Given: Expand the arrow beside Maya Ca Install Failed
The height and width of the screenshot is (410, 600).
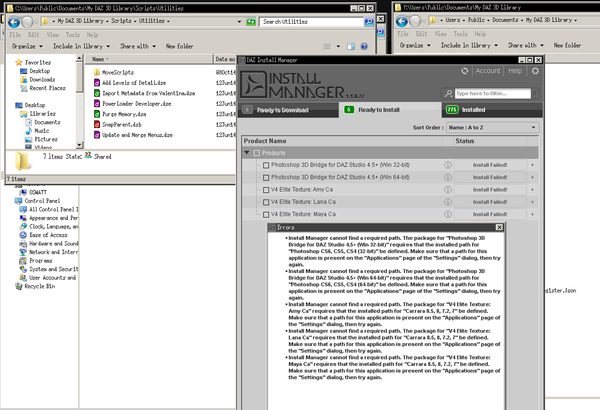Looking at the screenshot, I should point(532,214).
